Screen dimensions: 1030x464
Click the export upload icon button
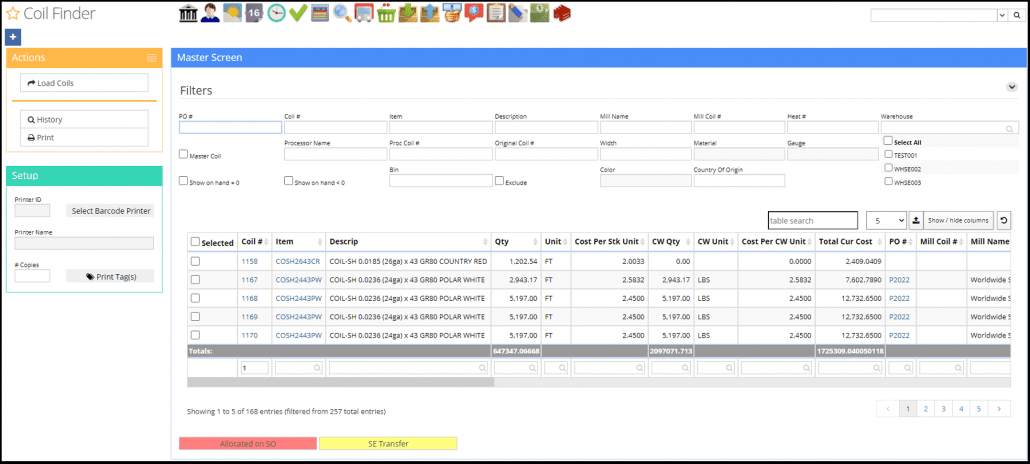point(915,220)
